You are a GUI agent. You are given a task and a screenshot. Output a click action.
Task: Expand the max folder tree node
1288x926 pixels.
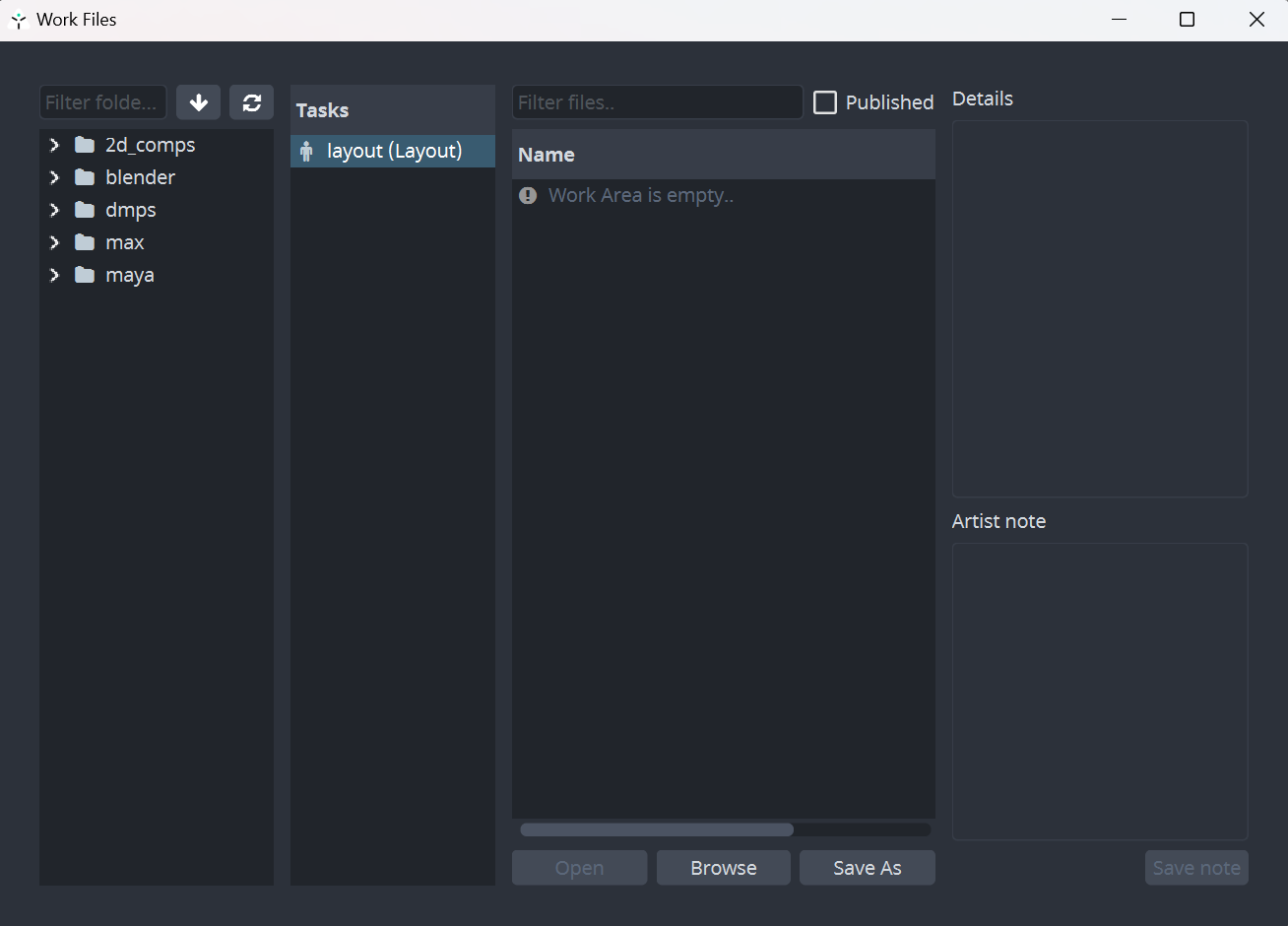click(54, 242)
